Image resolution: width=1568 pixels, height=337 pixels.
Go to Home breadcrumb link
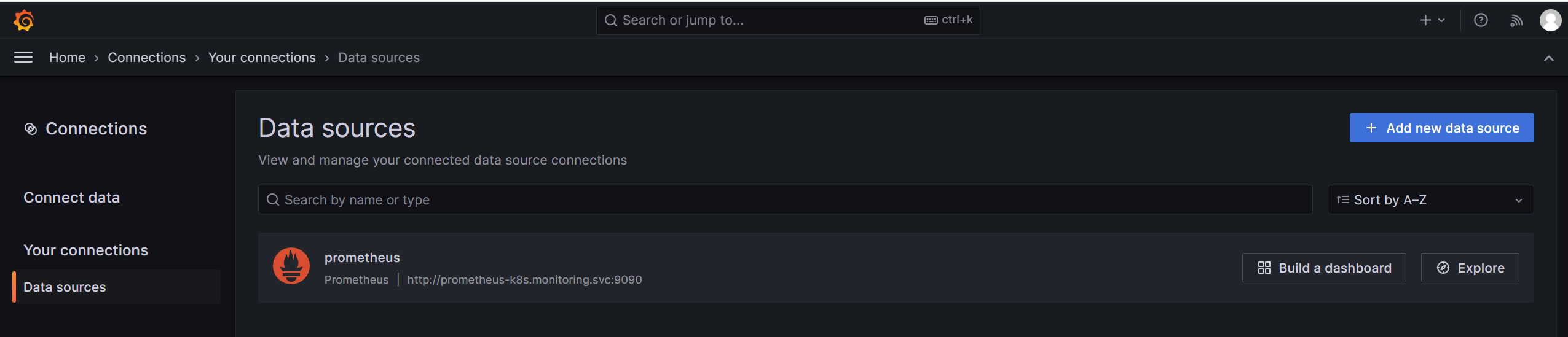pos(67,57)
